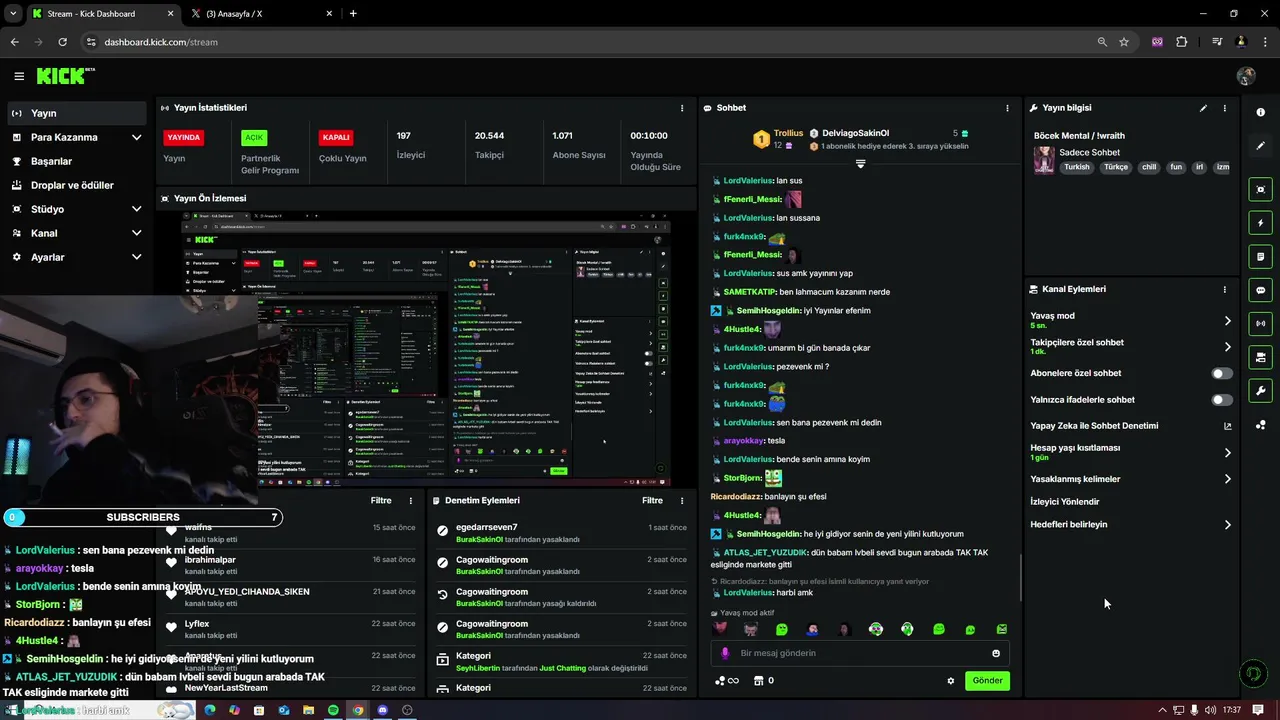
Task: Click the Gönder send button
Action: click(987, 681)
